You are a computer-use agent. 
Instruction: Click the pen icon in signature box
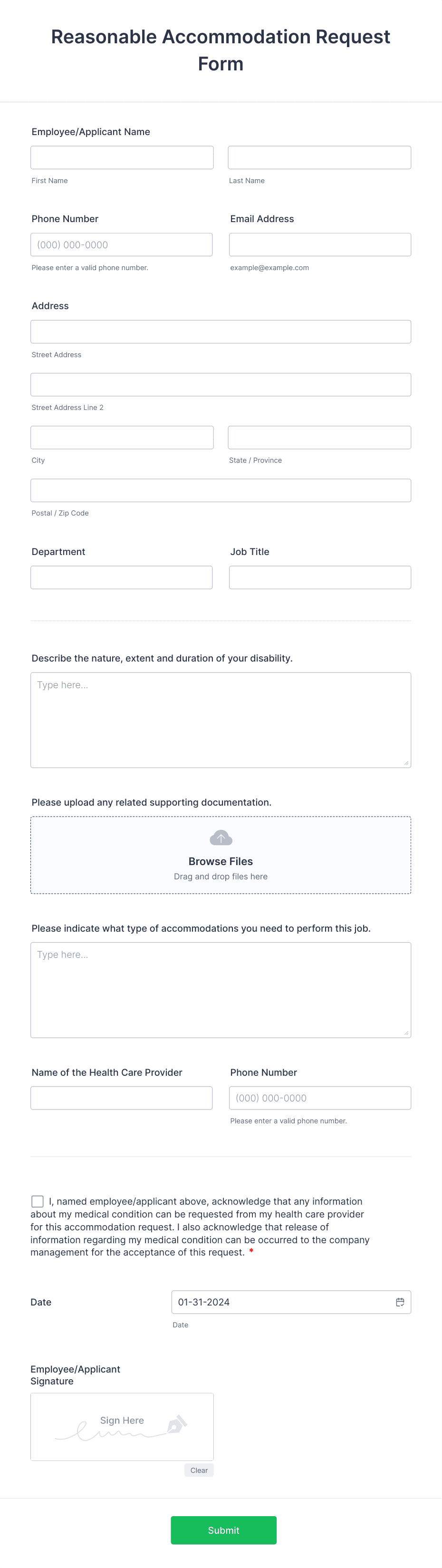177,1424
